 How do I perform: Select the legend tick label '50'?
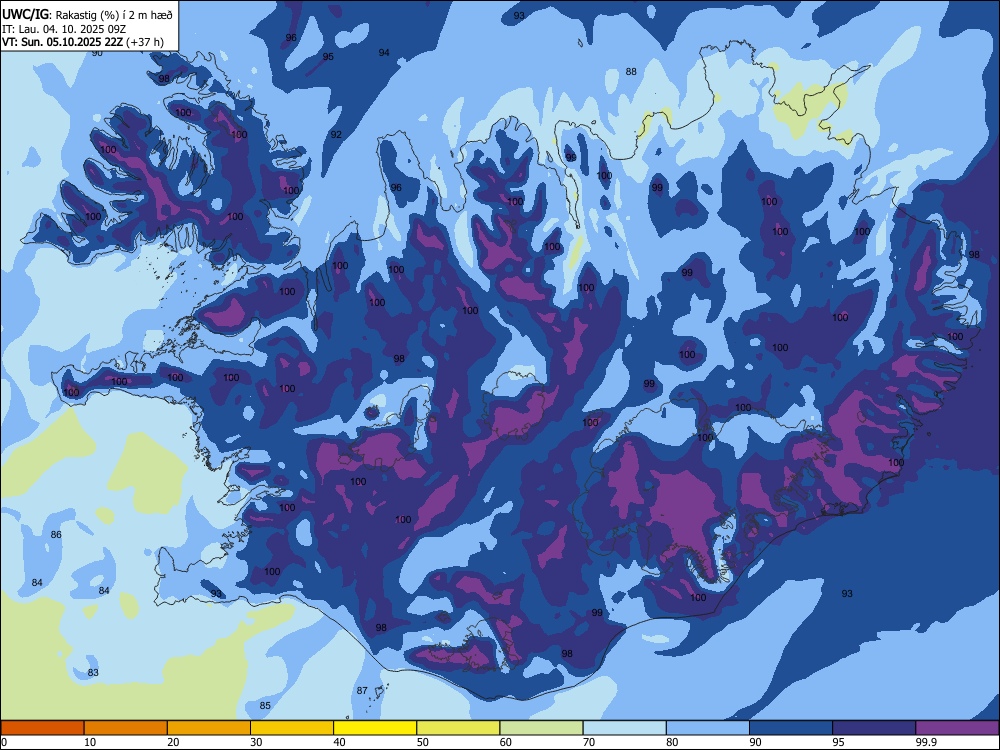tap(423, 742)
